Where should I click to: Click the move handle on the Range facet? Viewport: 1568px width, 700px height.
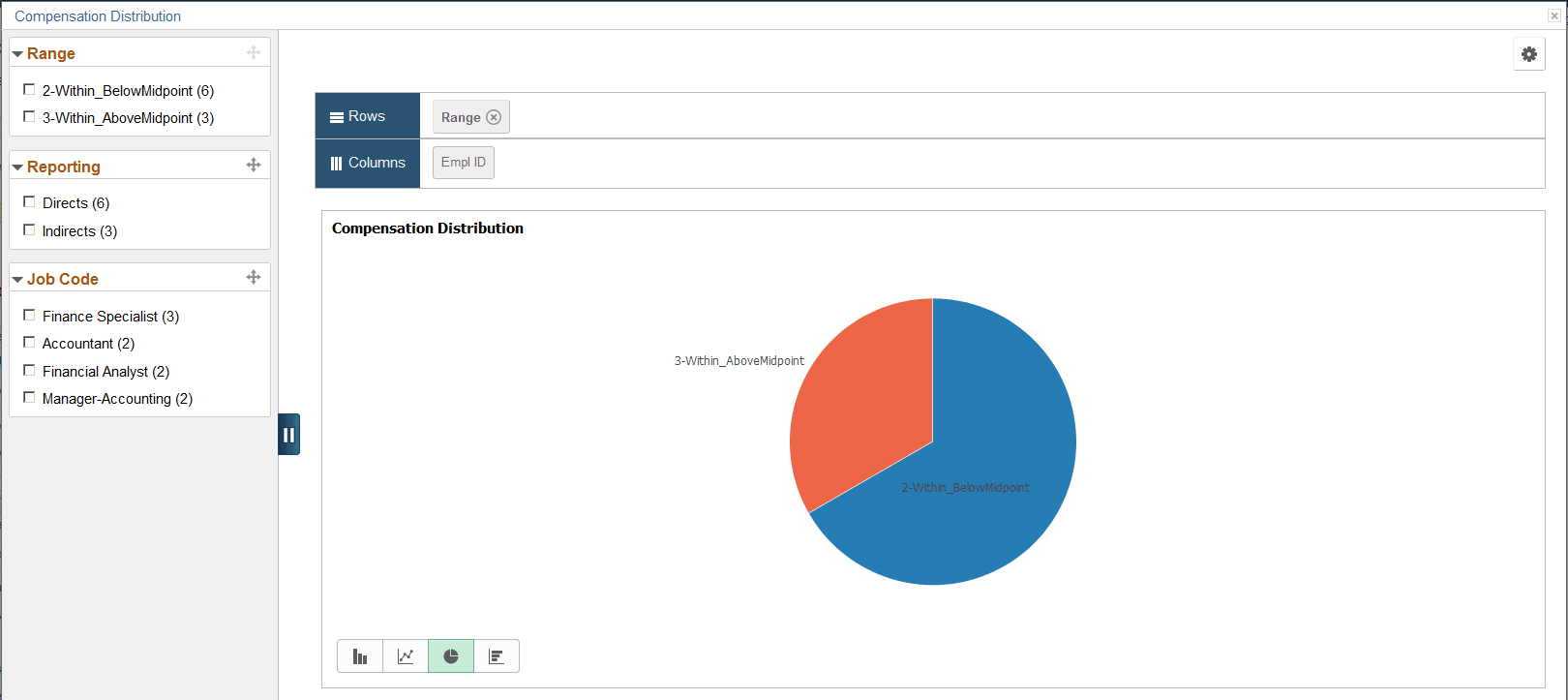(254, 52)
